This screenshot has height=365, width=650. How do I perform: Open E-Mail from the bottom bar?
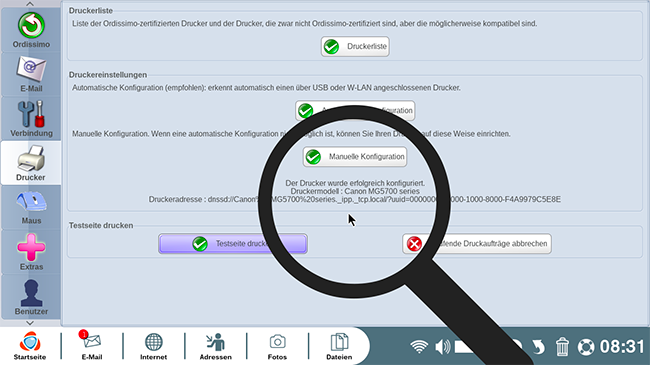[92, 346]
